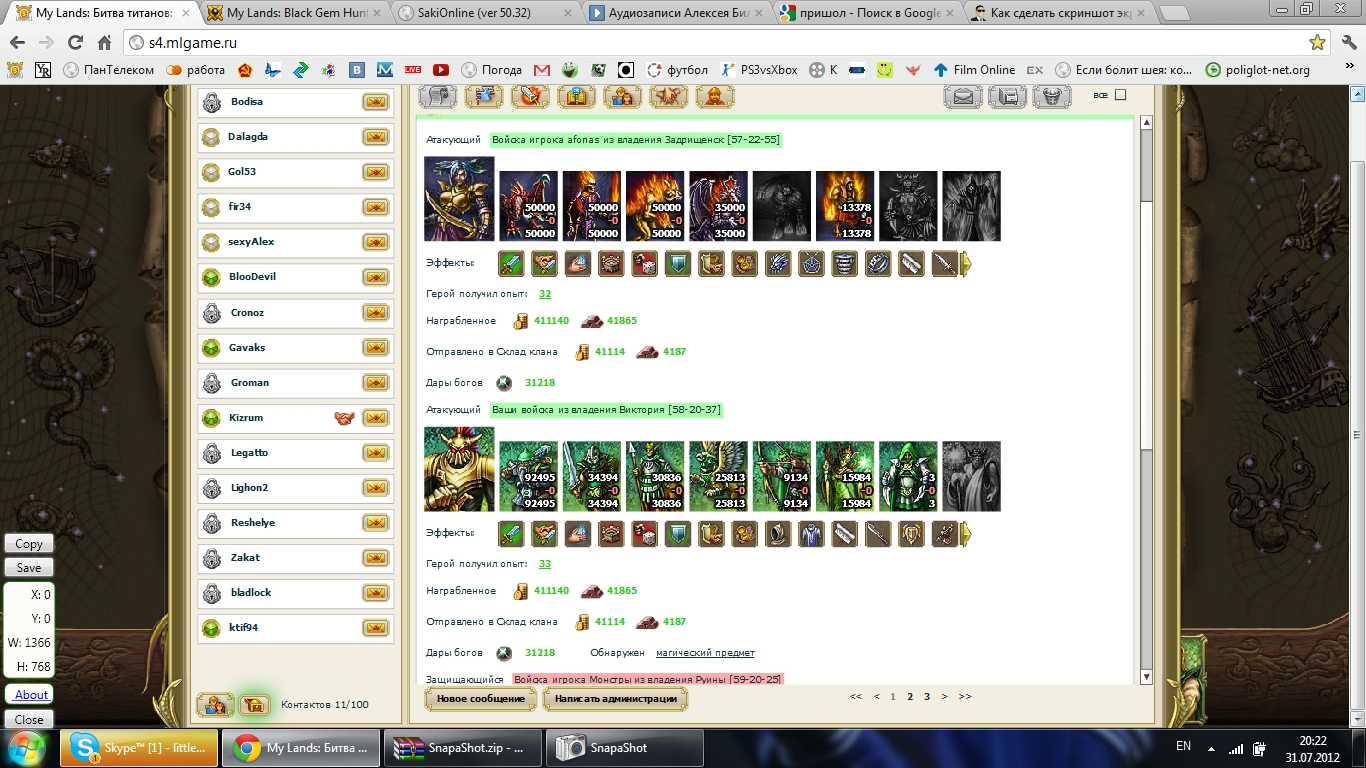Switch to 'Аудиозаписи Алексея' tab

click(x=676, y=13)
